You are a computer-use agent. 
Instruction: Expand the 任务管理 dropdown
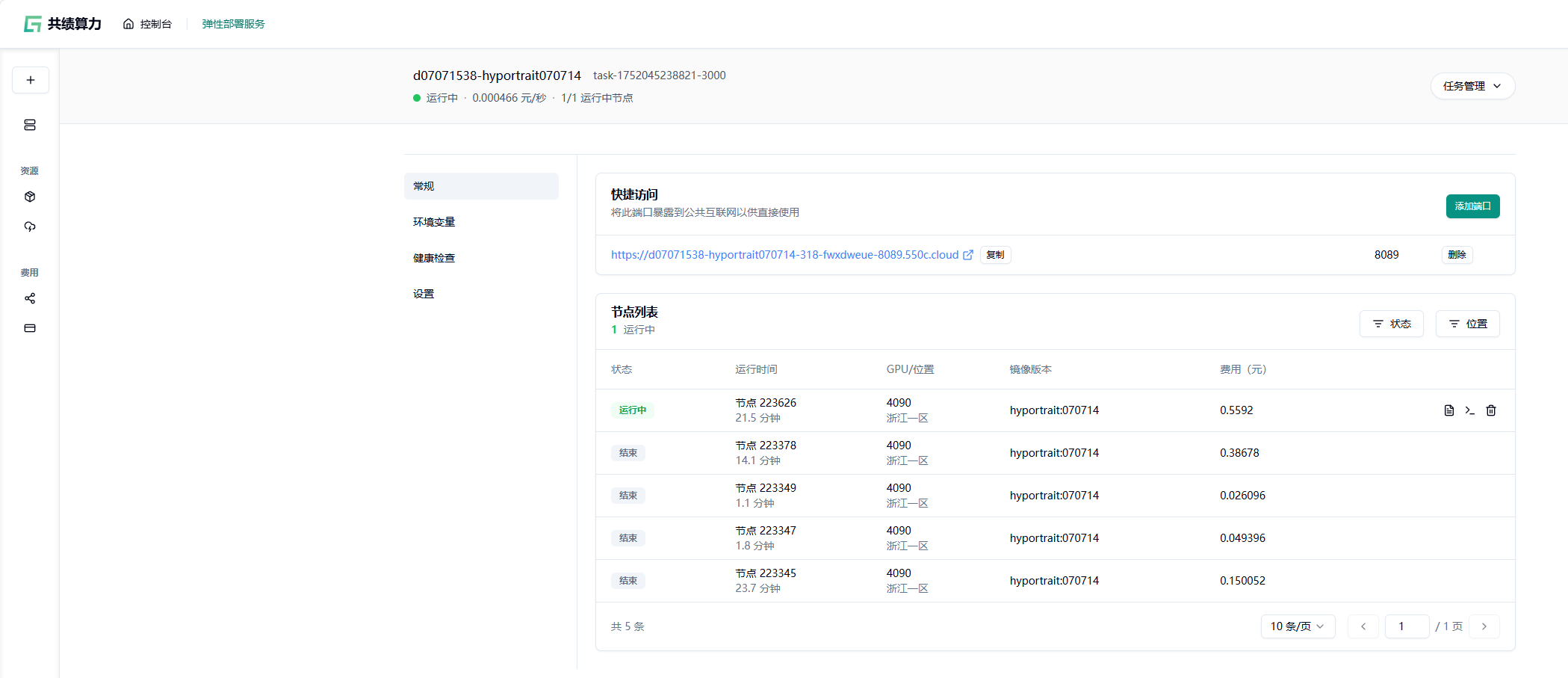[x=1472, y=86]
